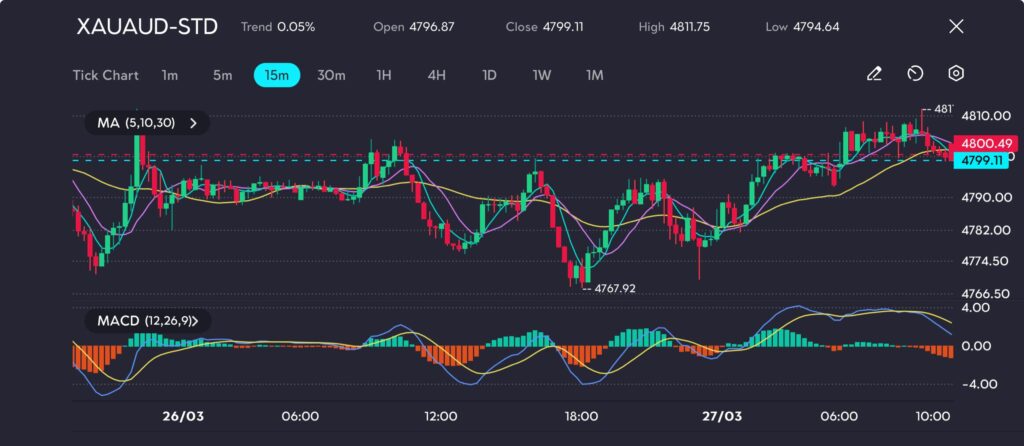
Task: Expand MACD (12,26,9) indicator settings
Action: coord(147,321)
